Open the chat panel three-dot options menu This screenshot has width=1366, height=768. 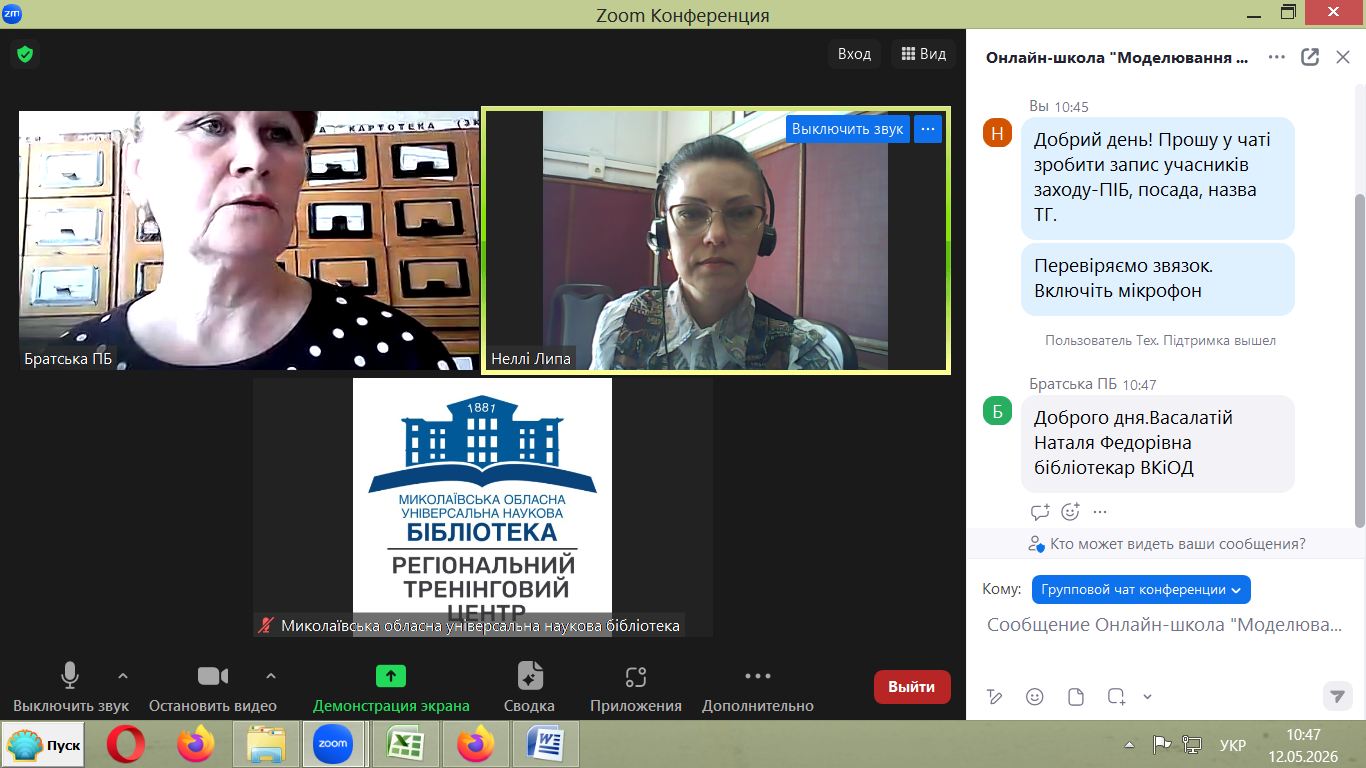pyautogui.click(x=1277, y=57)
